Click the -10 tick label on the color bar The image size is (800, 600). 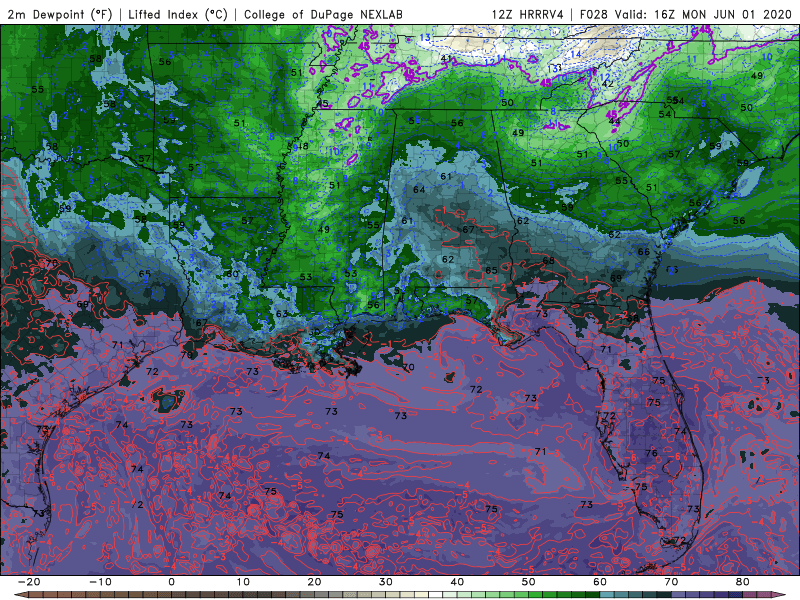click(100, 582)
